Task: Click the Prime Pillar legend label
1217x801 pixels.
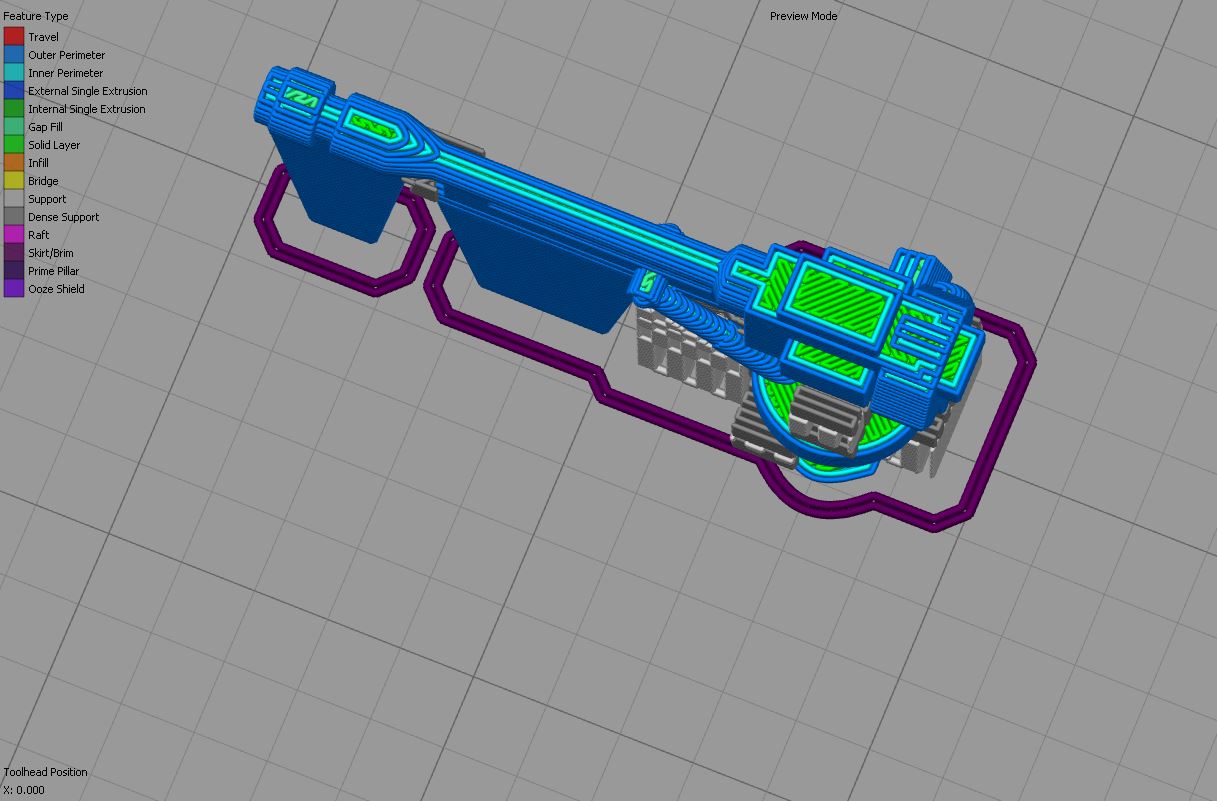Action: 53,271
